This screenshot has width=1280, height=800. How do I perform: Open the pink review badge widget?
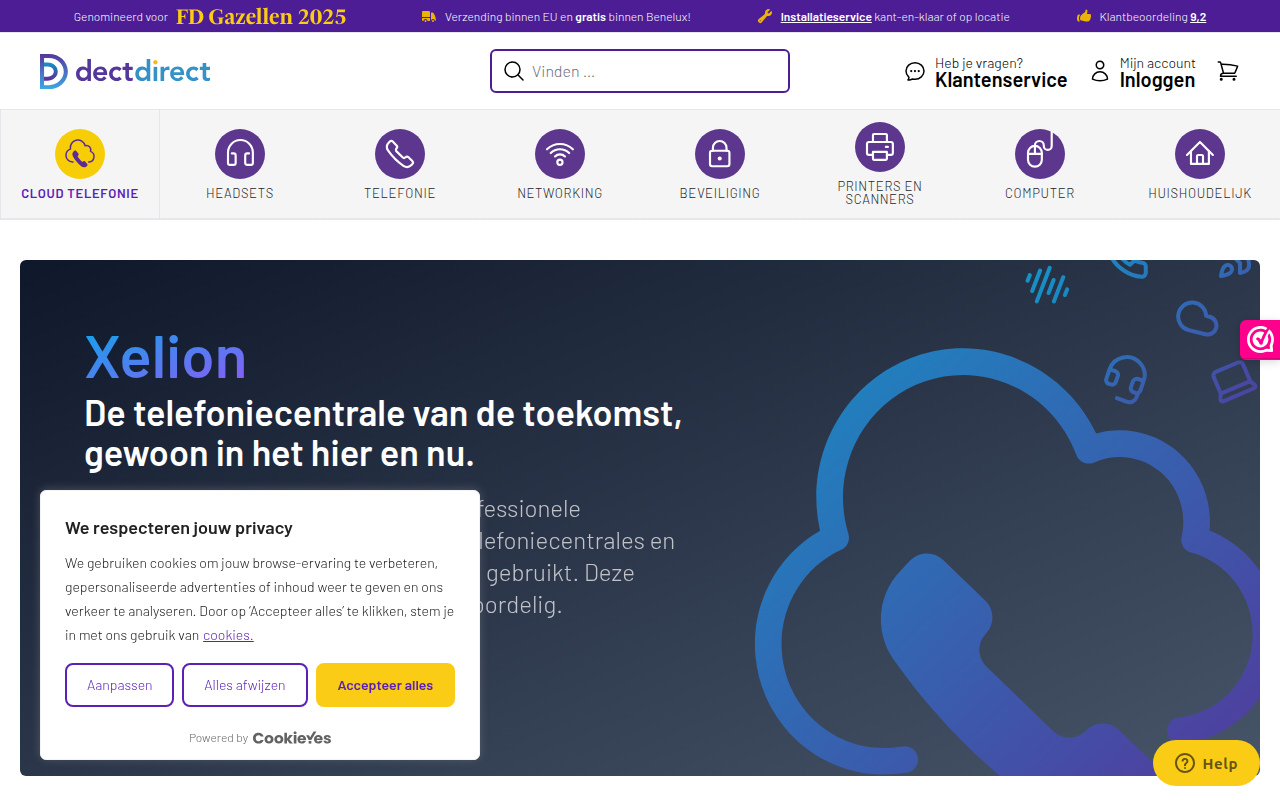tap(1260, 340)
